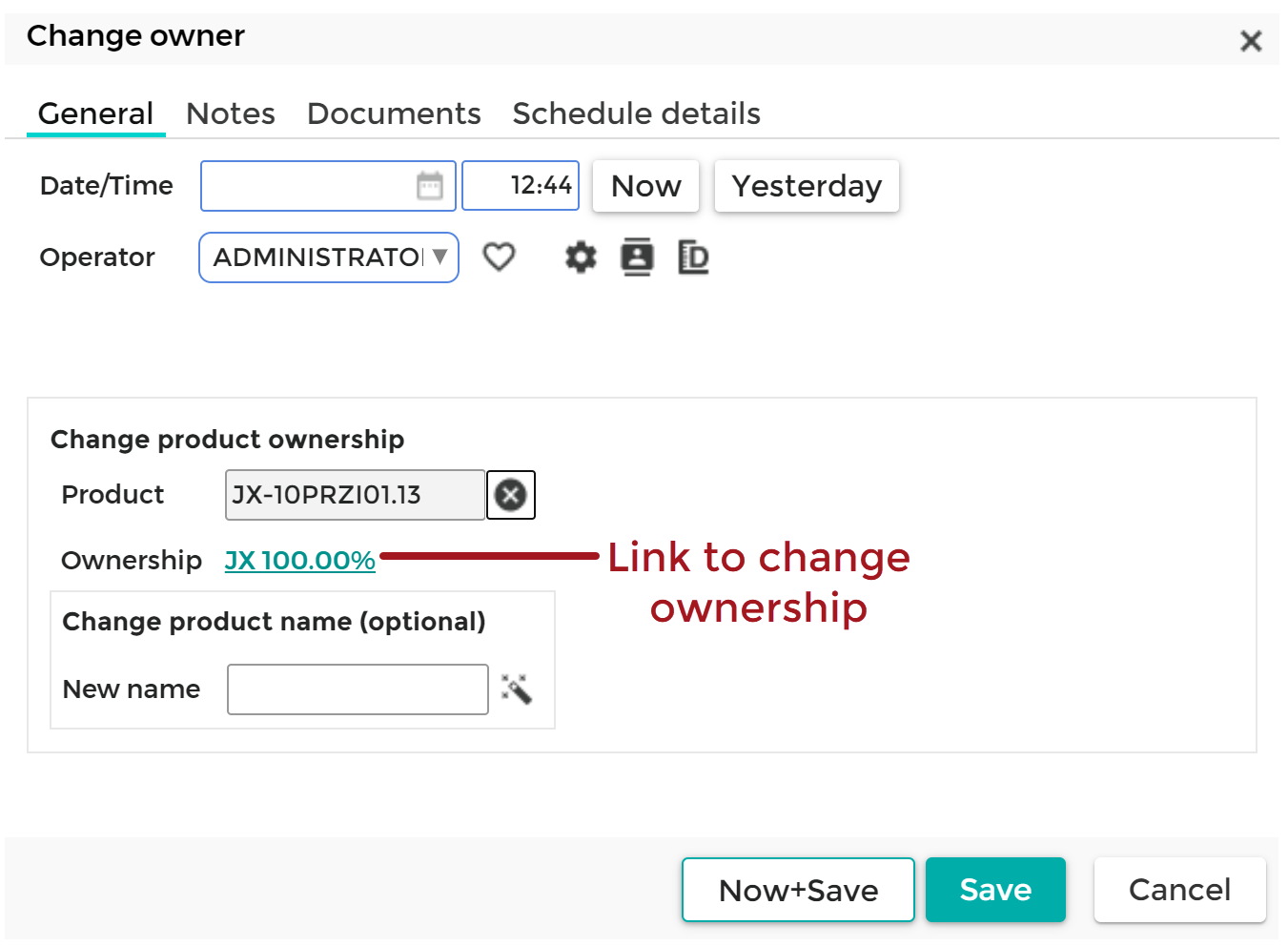The height and width of the screenshot is (946, 1288).
Task: Return to the General tab
Action: coord(94,113)
